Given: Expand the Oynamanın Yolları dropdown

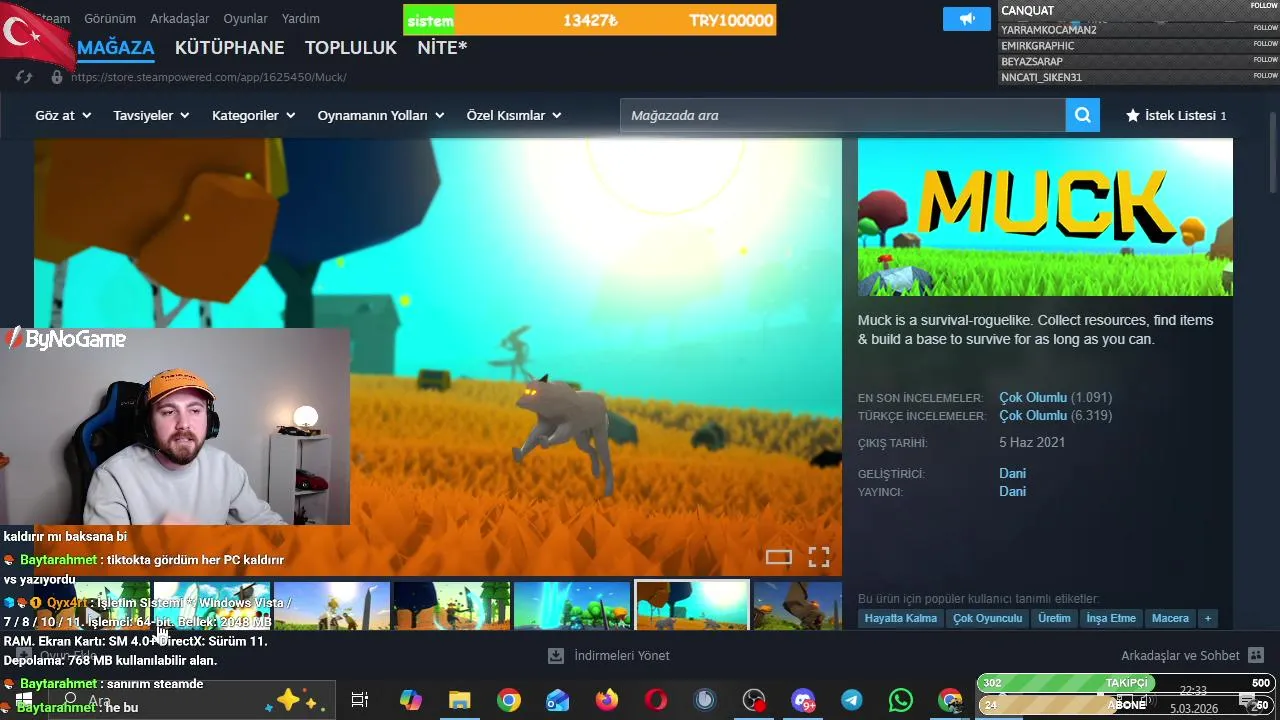Looking at the screenshot, I should [381, 116].
